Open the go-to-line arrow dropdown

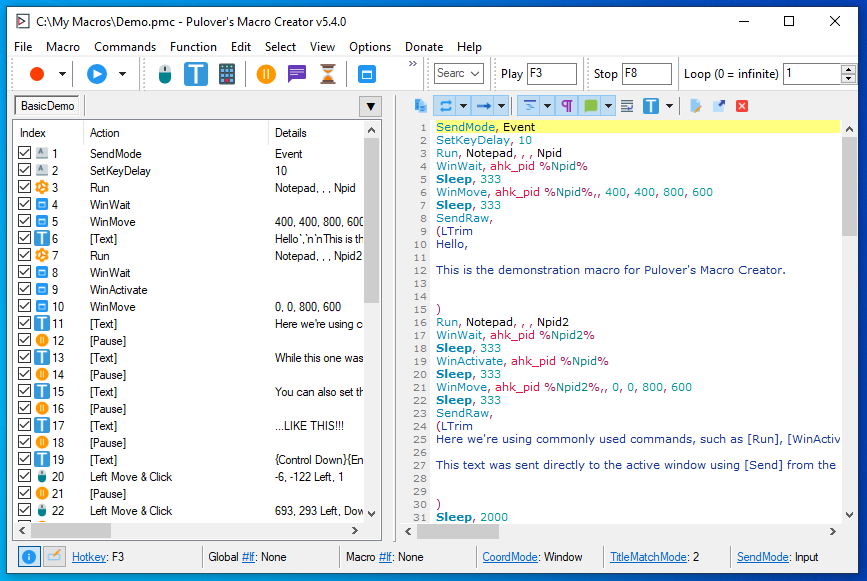click(501, 106)
